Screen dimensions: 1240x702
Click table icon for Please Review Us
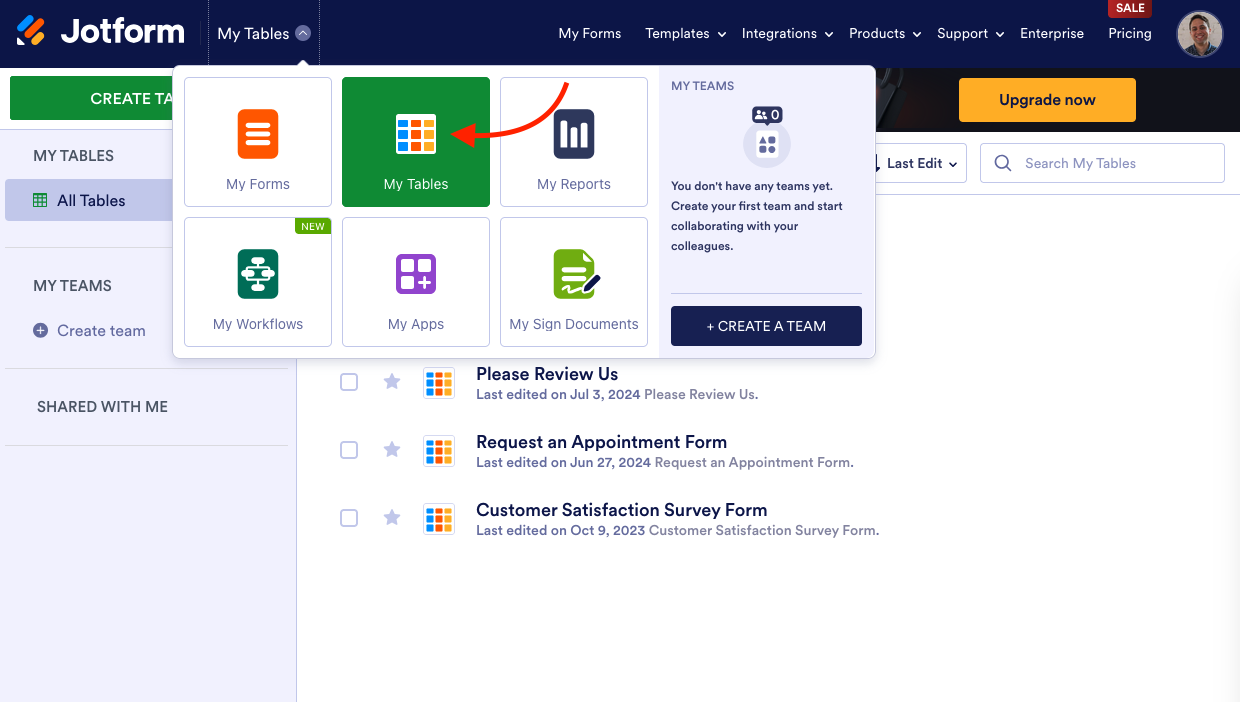point(439,383)
